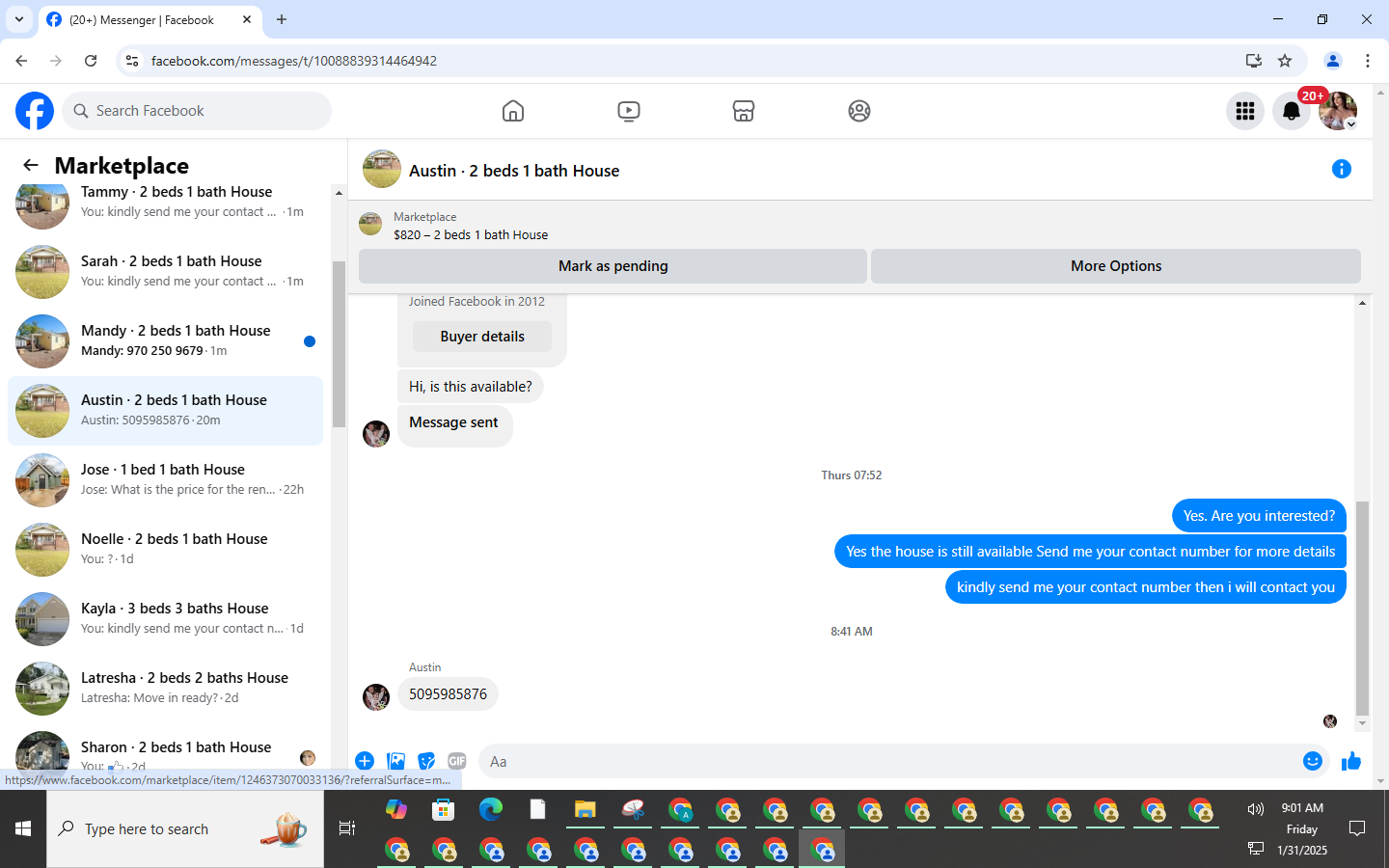
Task: Open Kayla's 3 beds 3 baths House conversation
Action: point(166,619)
